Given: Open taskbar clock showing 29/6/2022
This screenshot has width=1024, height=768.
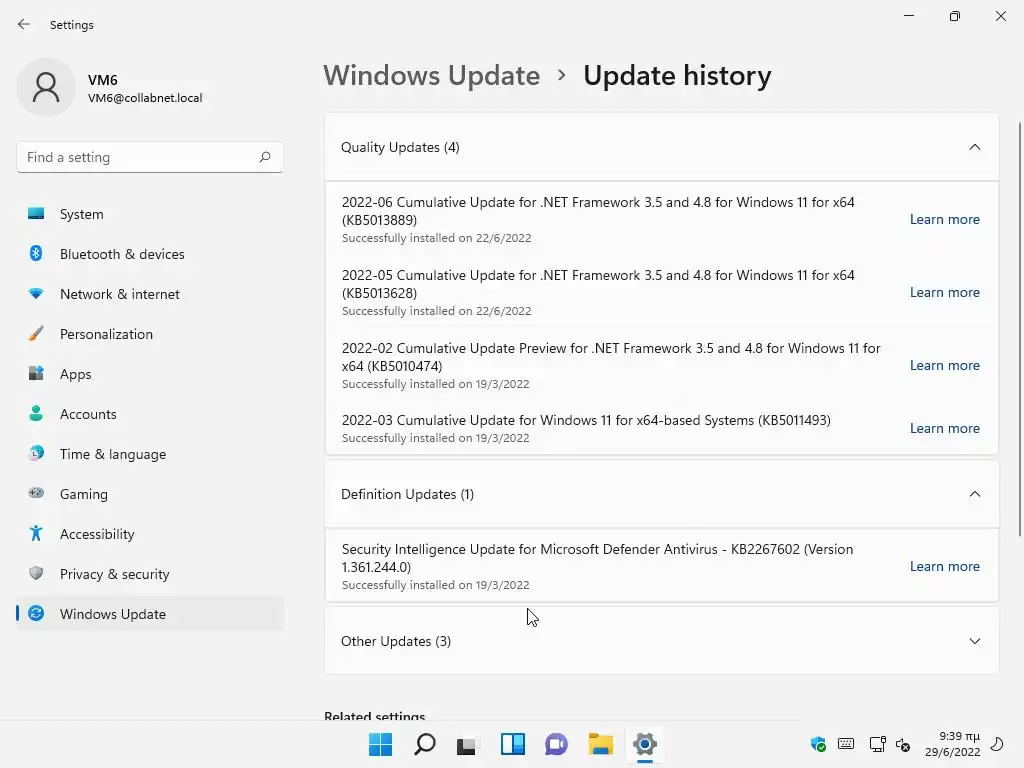Looking at the screenshot, I should coord(952,744).
